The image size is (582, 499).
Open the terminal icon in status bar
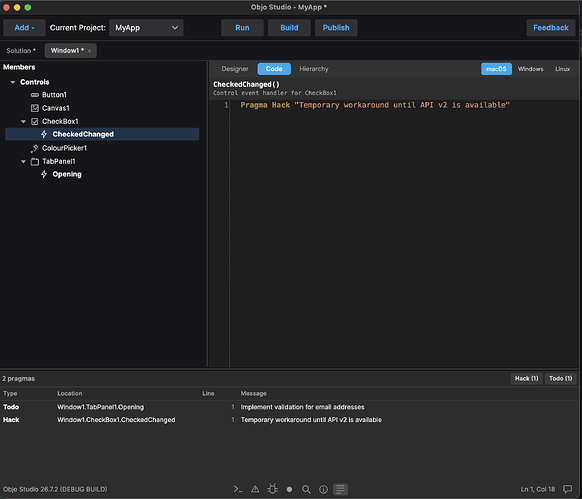(x=238, y=489)
